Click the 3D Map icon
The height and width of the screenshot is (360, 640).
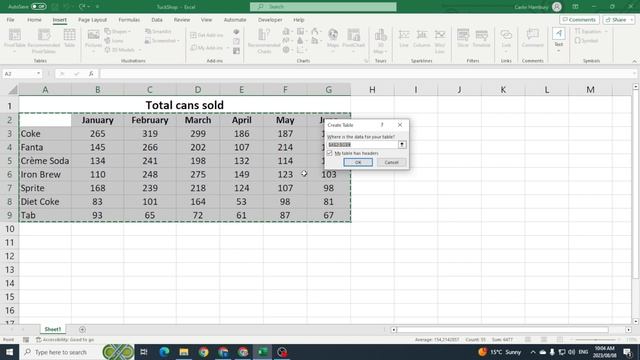click(x=380, y=41)
